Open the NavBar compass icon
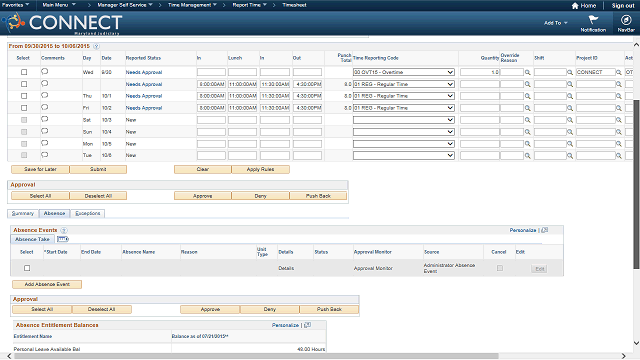 click(x=626, y=20)
